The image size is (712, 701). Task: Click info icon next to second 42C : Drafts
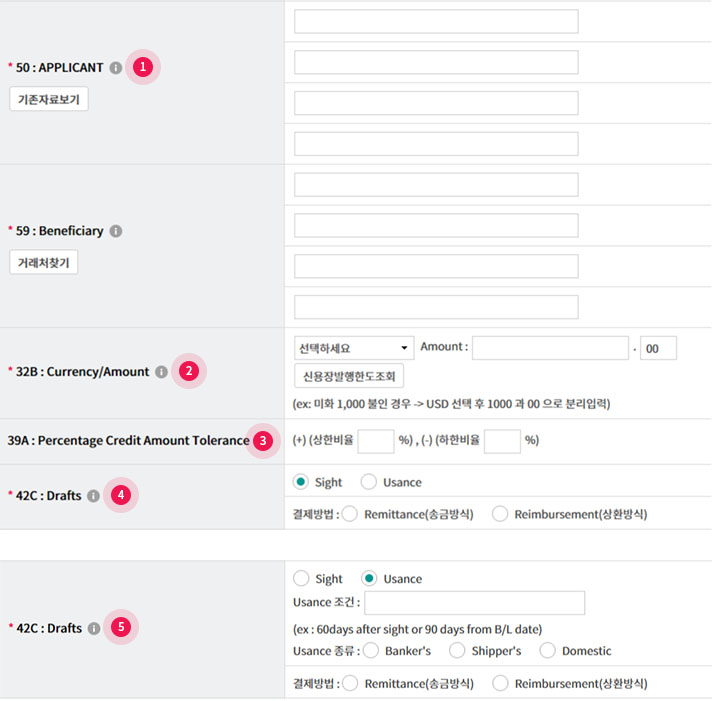94,628
